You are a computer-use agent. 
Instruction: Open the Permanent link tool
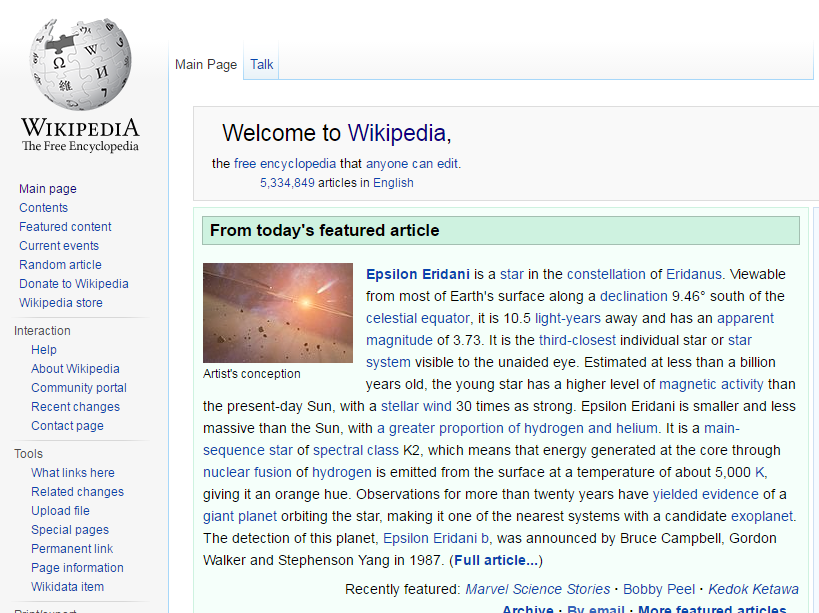[72, 549]
